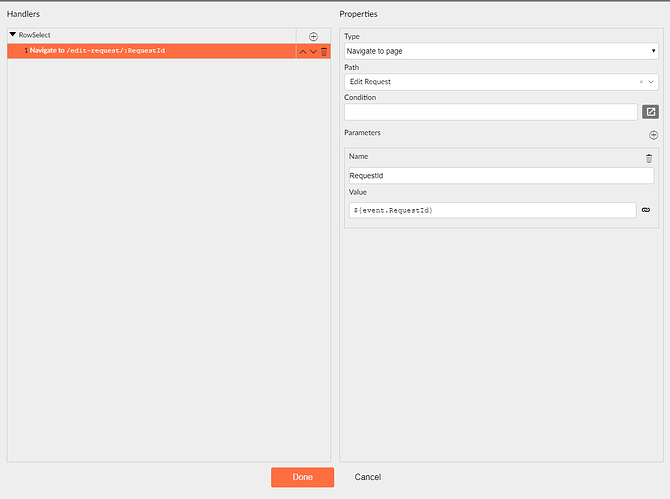Open the Type dropdown

coord(501,51)
